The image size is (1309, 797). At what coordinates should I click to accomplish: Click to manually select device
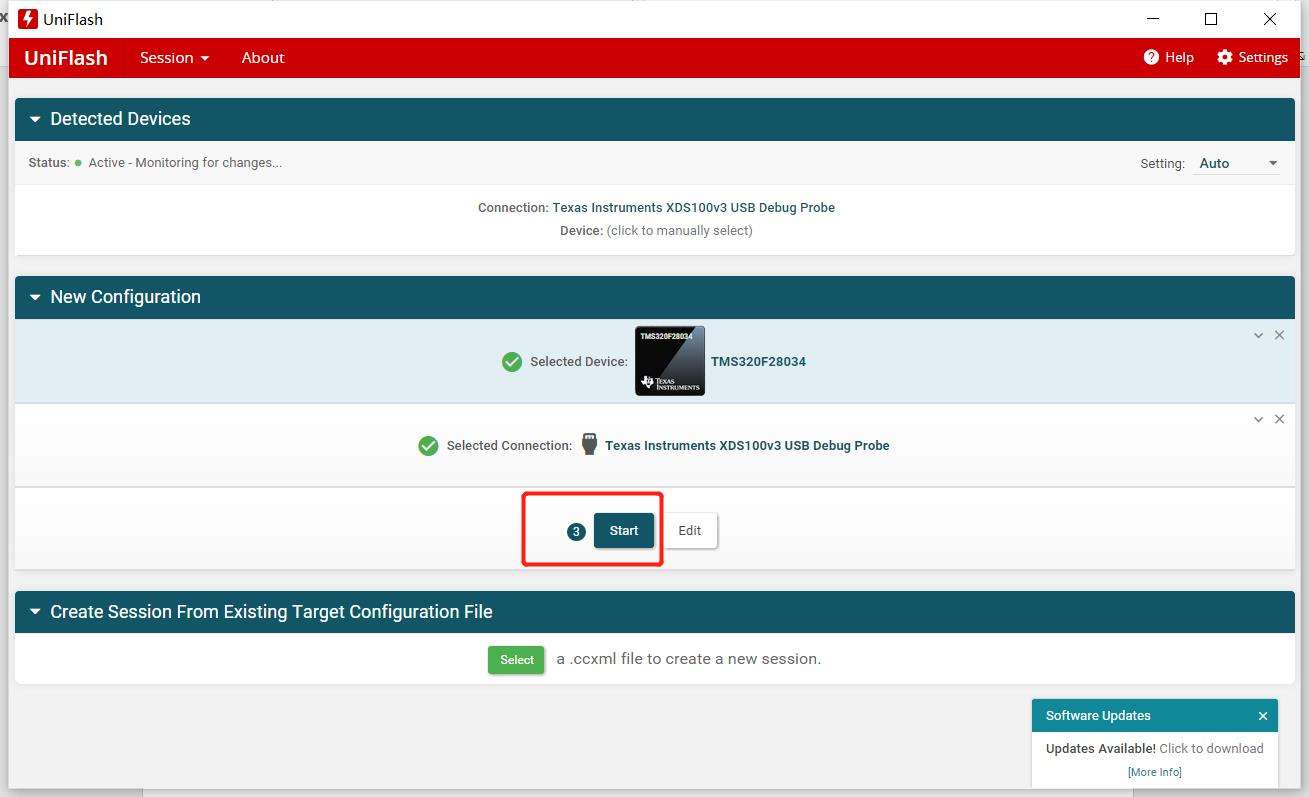click(x=679, y=230)
